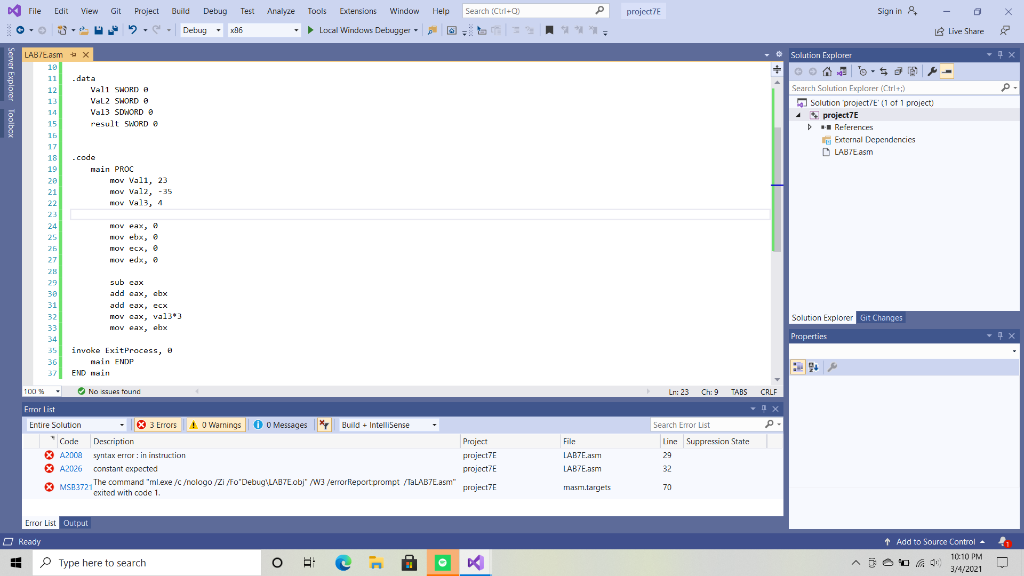Collapse All icon in Solution Explorer
This screenshot has height=576, width=1024.
898,71
